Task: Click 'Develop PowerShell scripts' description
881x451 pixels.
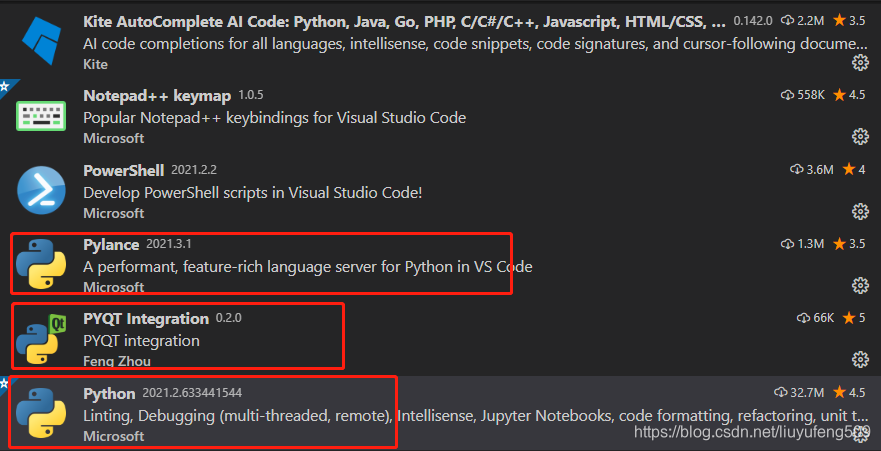Action: click(253, 193)
